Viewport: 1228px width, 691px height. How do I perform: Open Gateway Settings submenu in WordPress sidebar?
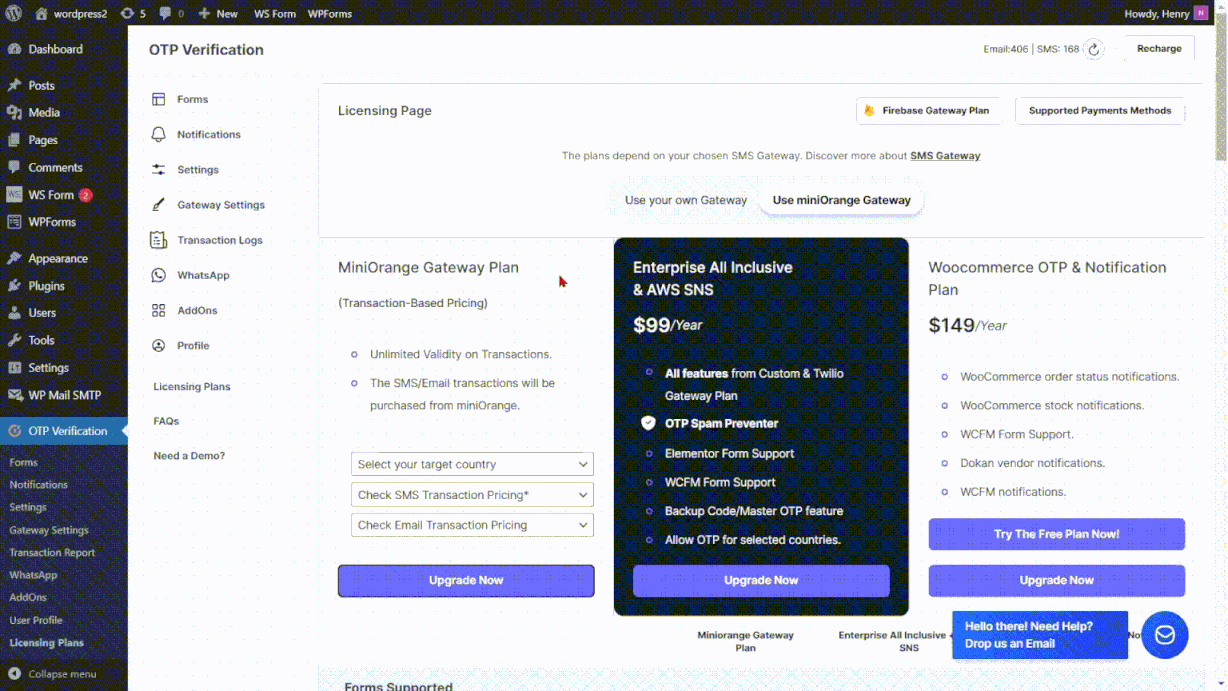pyautogui.click(x=49, y=530)
